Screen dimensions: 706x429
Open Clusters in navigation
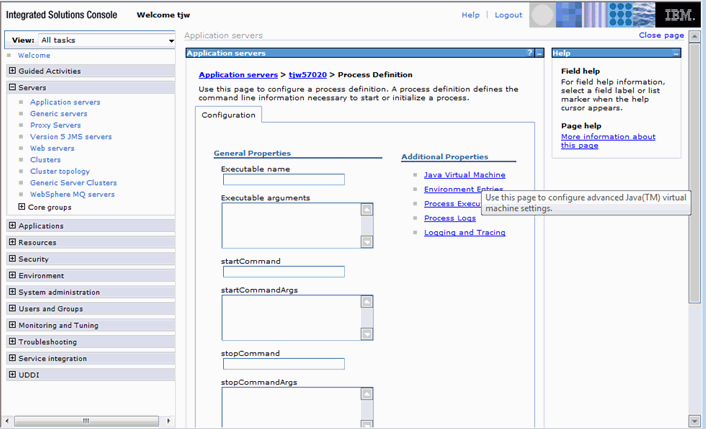click(x=45, y=160)
